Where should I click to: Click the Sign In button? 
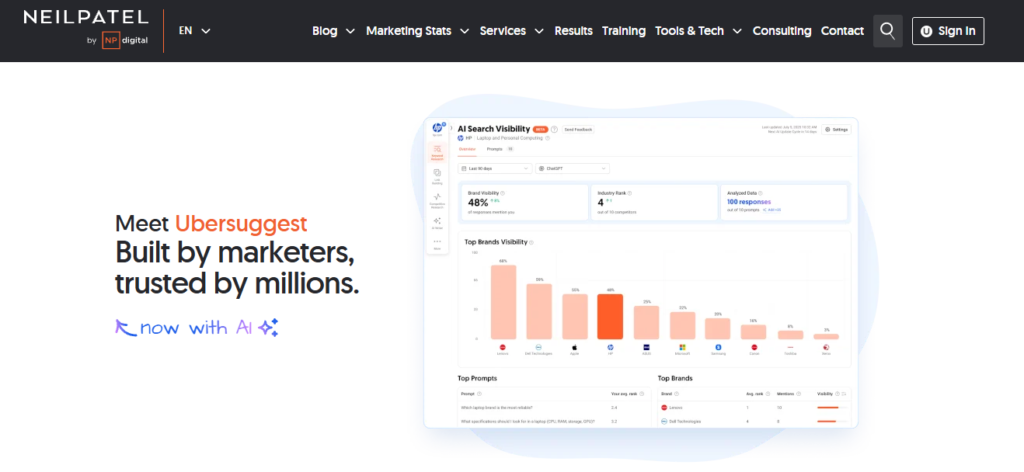coord(948,31)
